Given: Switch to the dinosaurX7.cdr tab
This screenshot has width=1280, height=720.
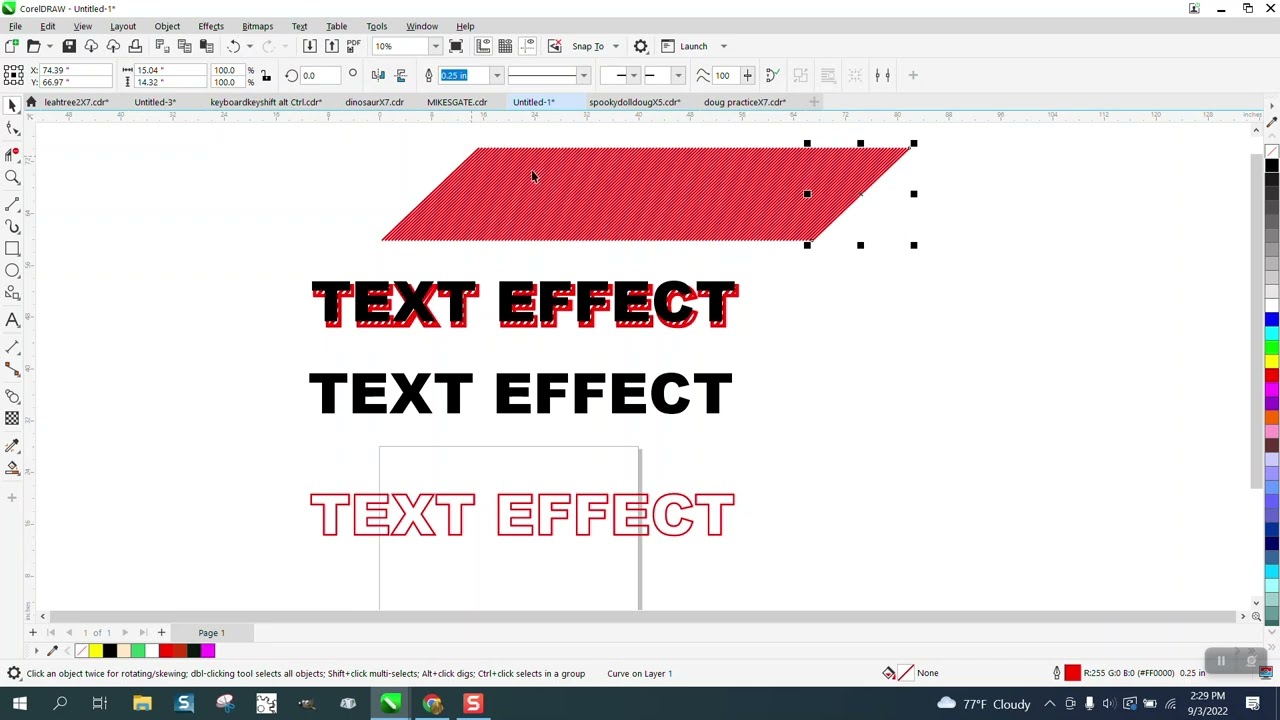Looking at the screenshot, I should [x=374, y=102].
